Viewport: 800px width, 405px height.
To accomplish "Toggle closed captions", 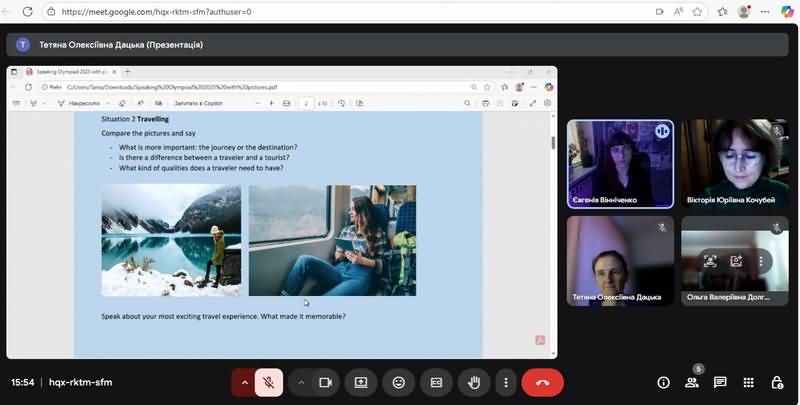I will tap(436, 382).
